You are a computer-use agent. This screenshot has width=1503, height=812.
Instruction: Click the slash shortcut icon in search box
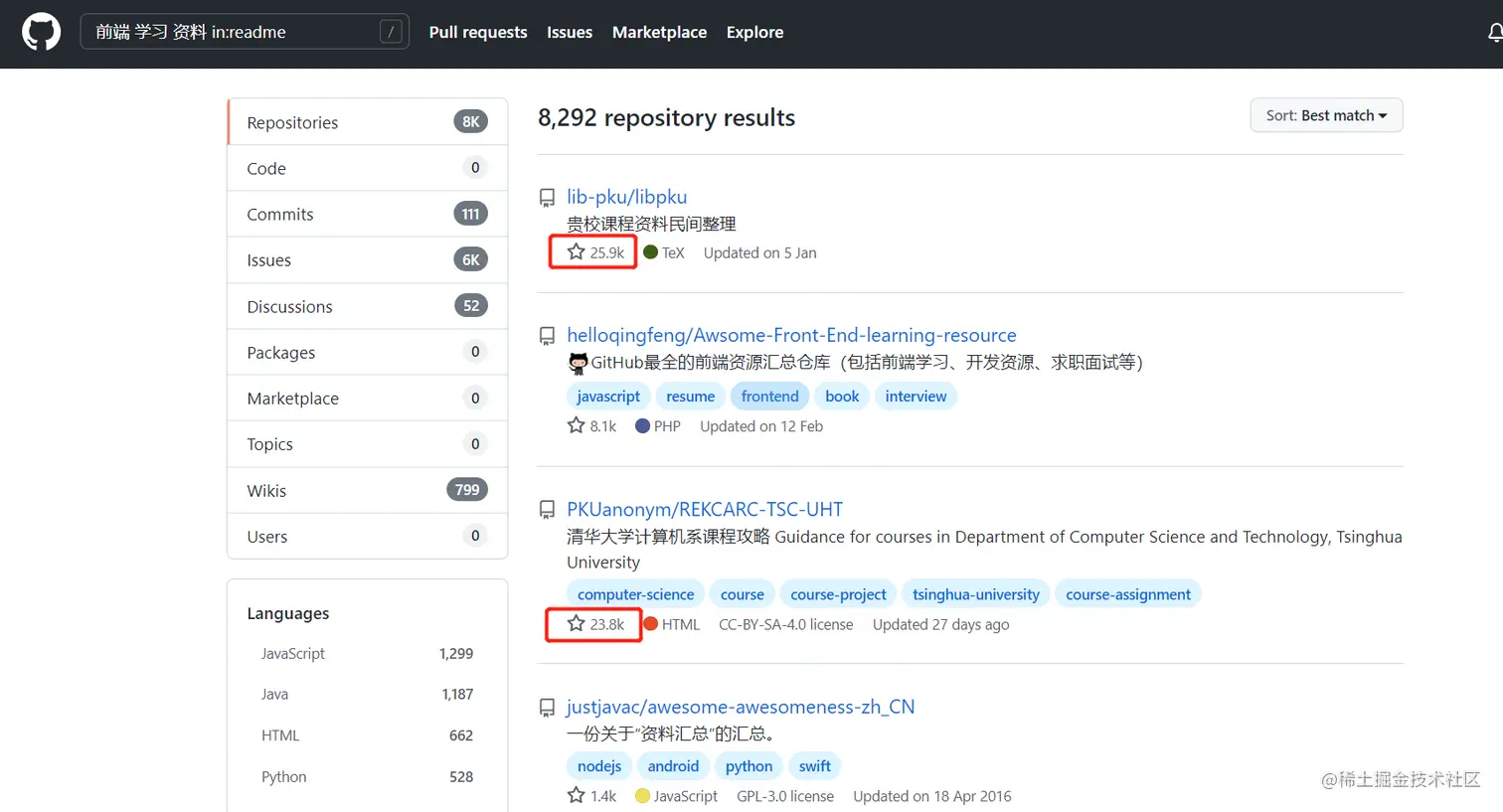click(391, 32)
